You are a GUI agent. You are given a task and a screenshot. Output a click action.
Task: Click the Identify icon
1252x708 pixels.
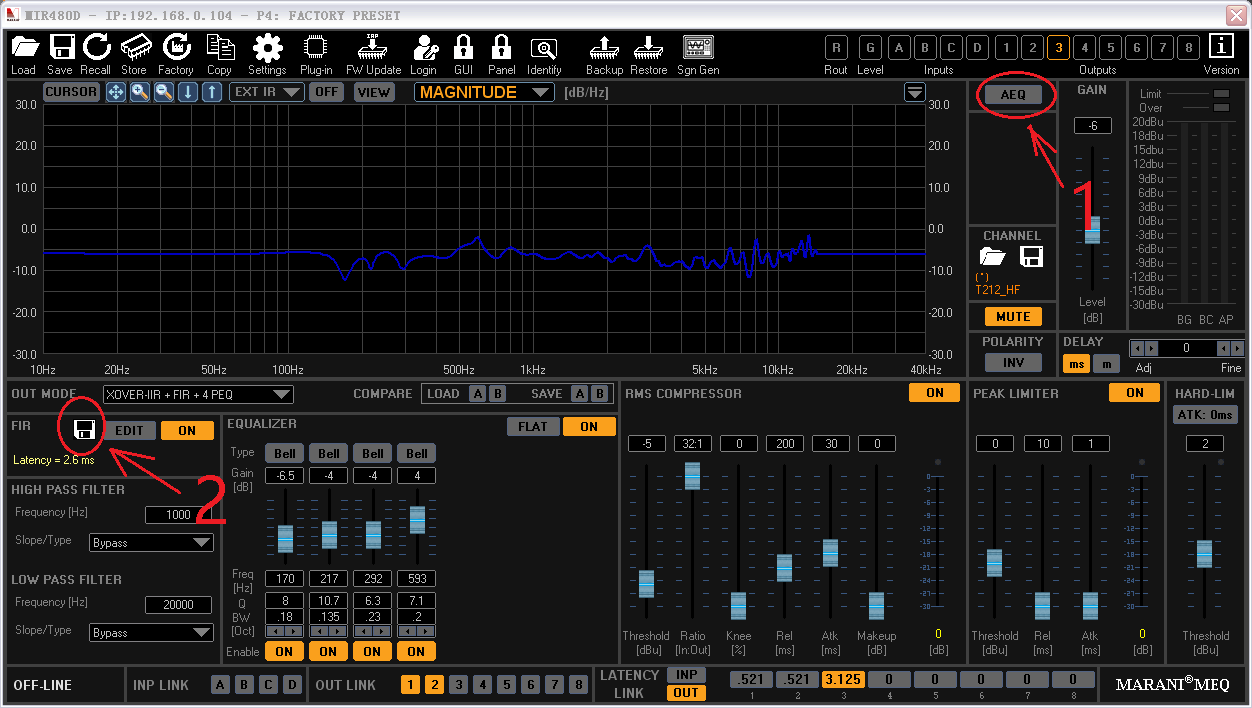pyautogui.click(x=544, y=47)
